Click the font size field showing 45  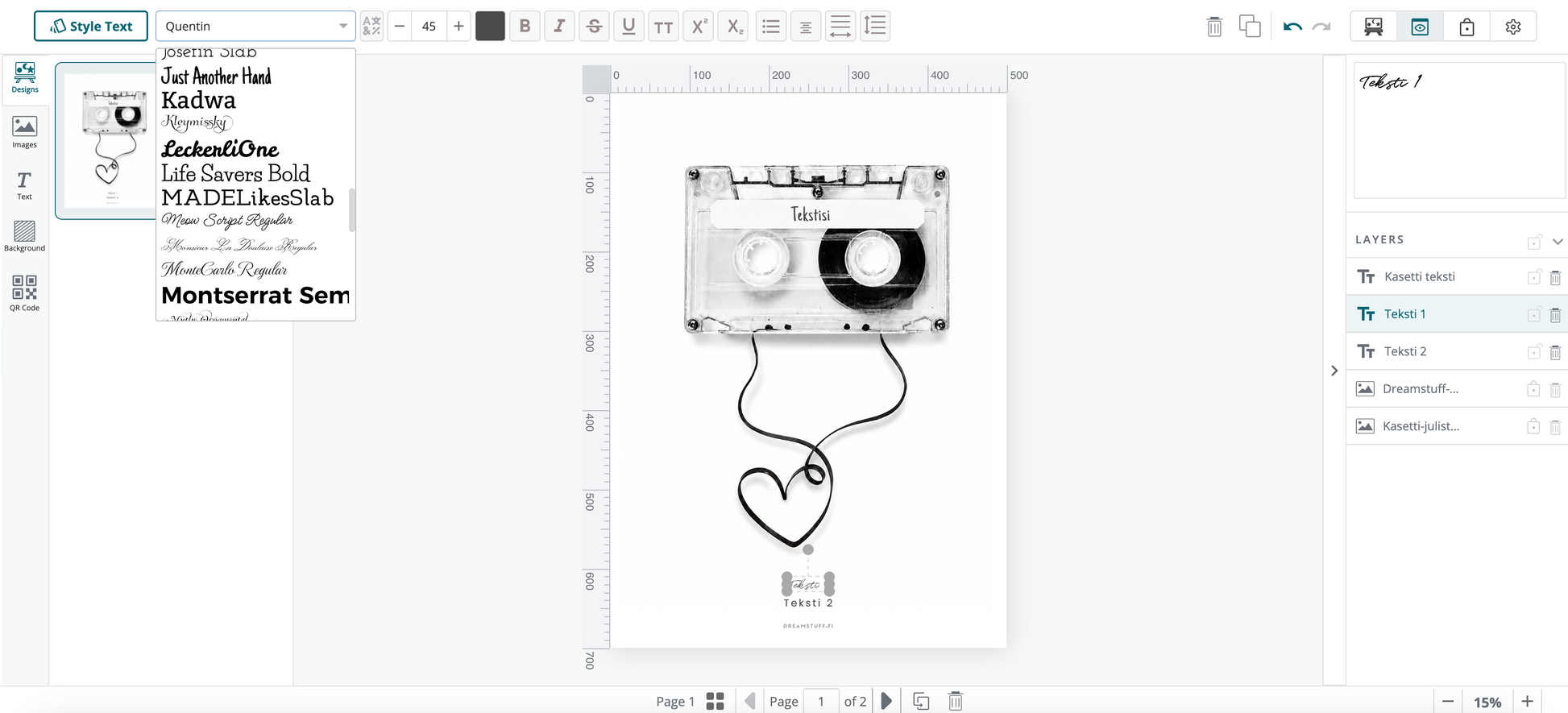429,26
